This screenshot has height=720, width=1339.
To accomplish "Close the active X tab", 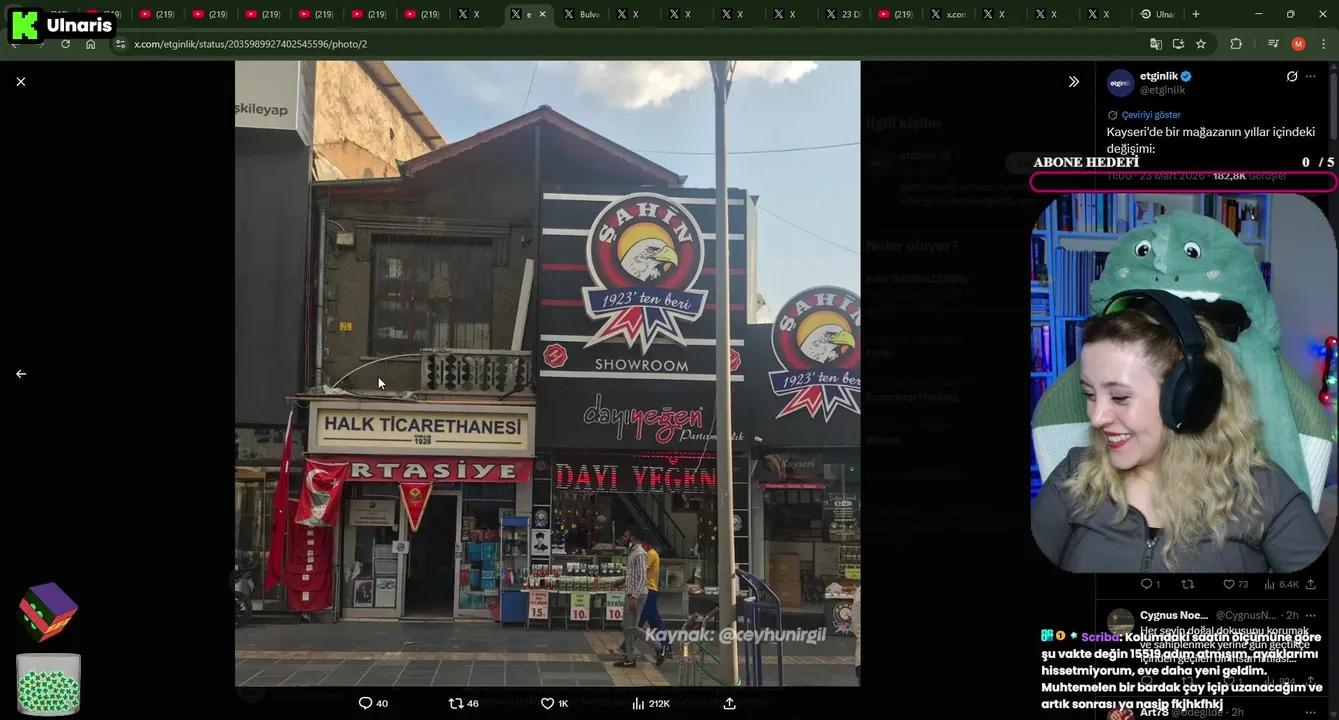I will tap(543, 14).
